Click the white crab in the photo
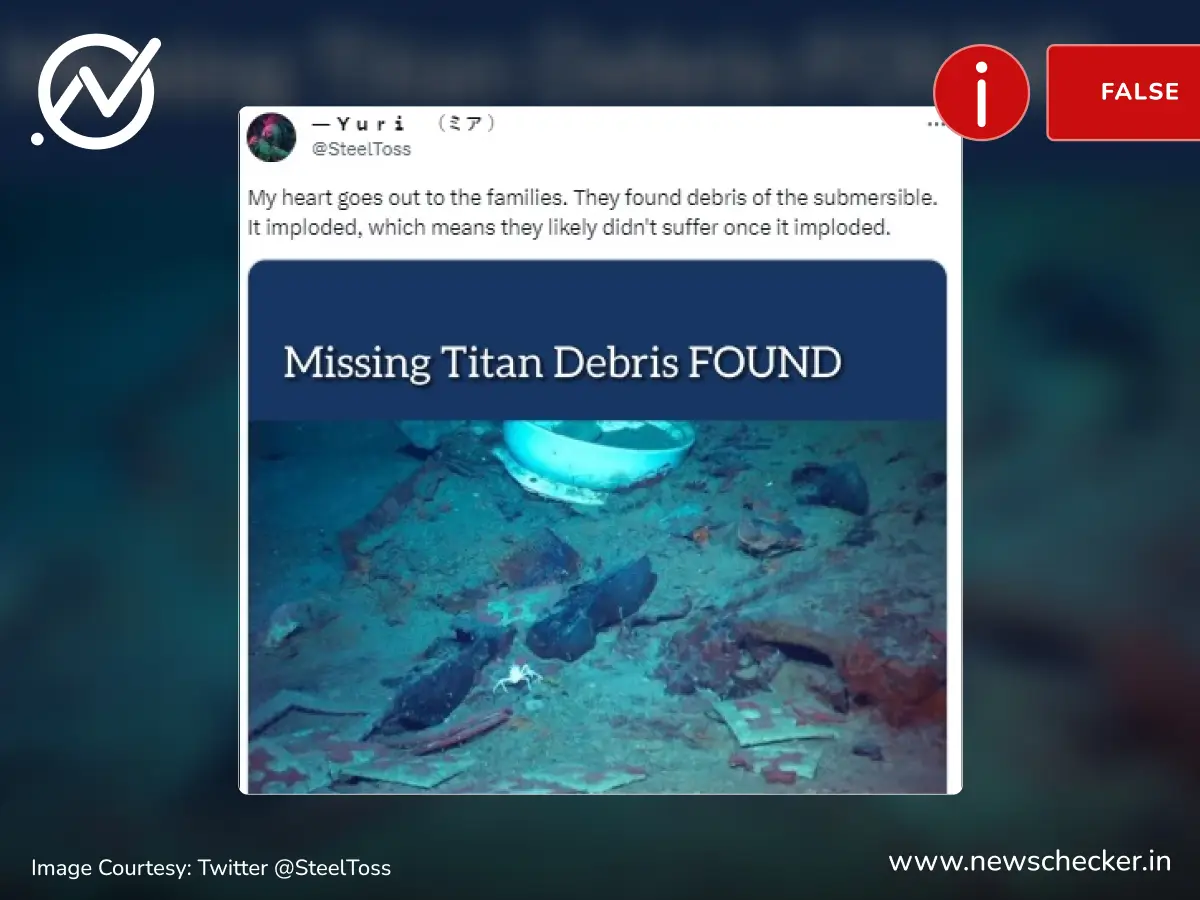The height and width of the screenshot is (900, 1200). coord(517,678)
